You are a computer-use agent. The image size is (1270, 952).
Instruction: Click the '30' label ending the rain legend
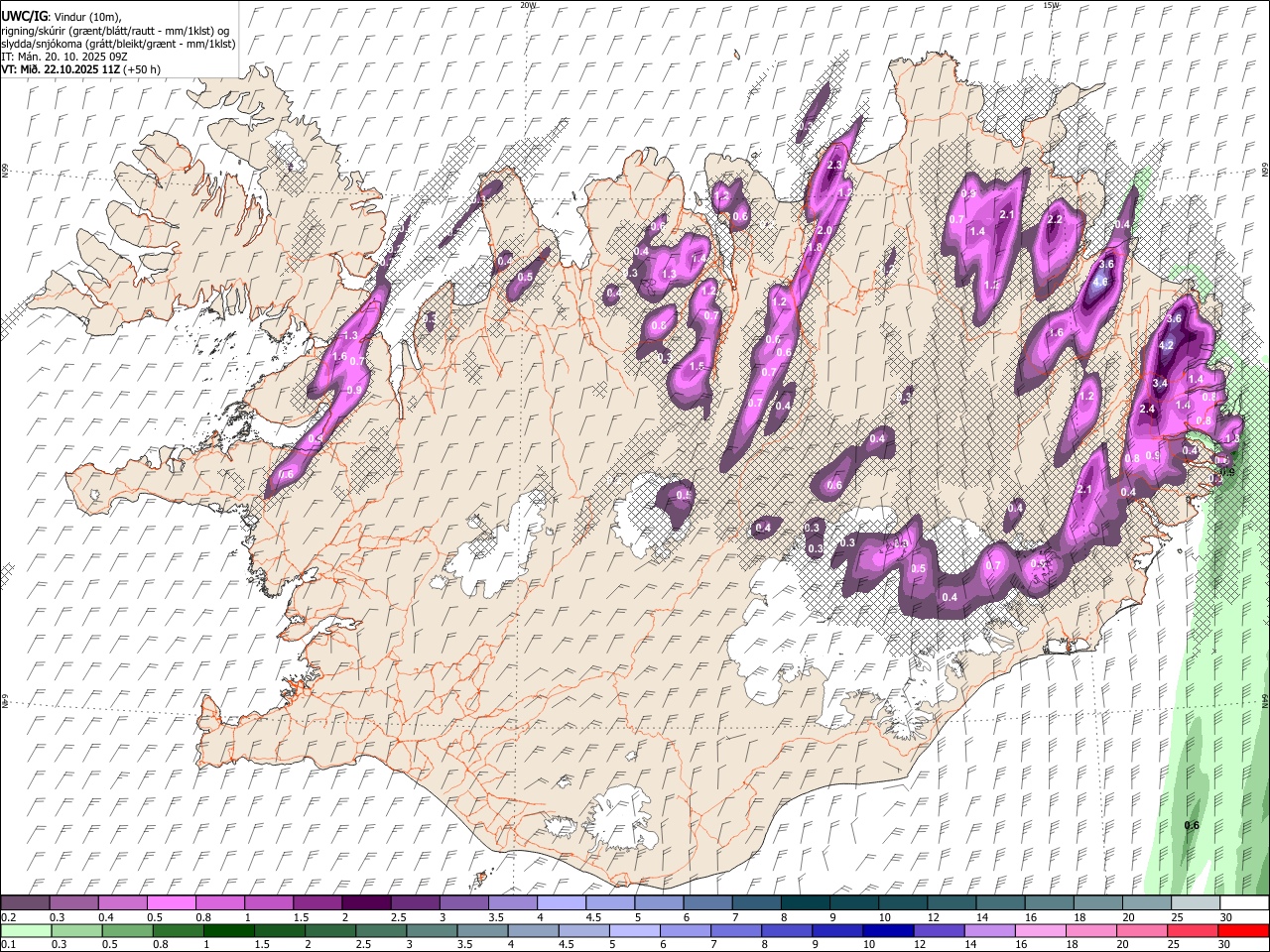[x=1226, y=944]
